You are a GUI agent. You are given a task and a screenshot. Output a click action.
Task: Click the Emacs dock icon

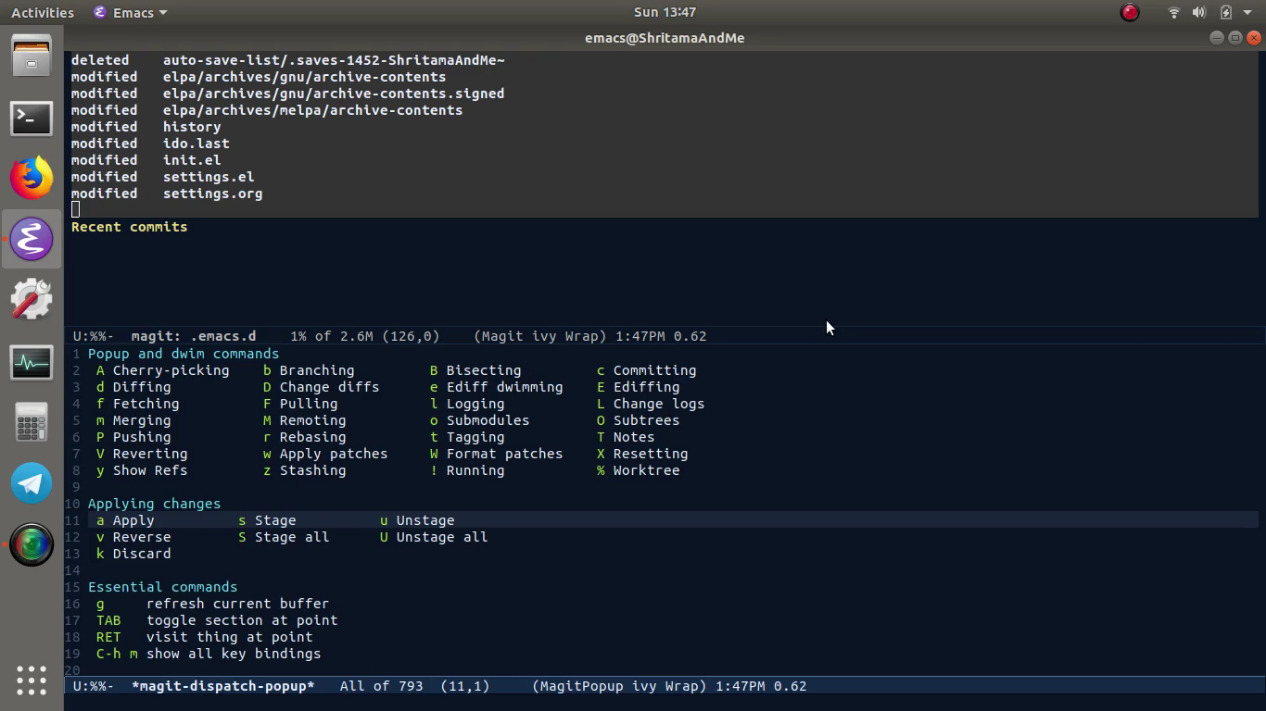coord(31,240)
